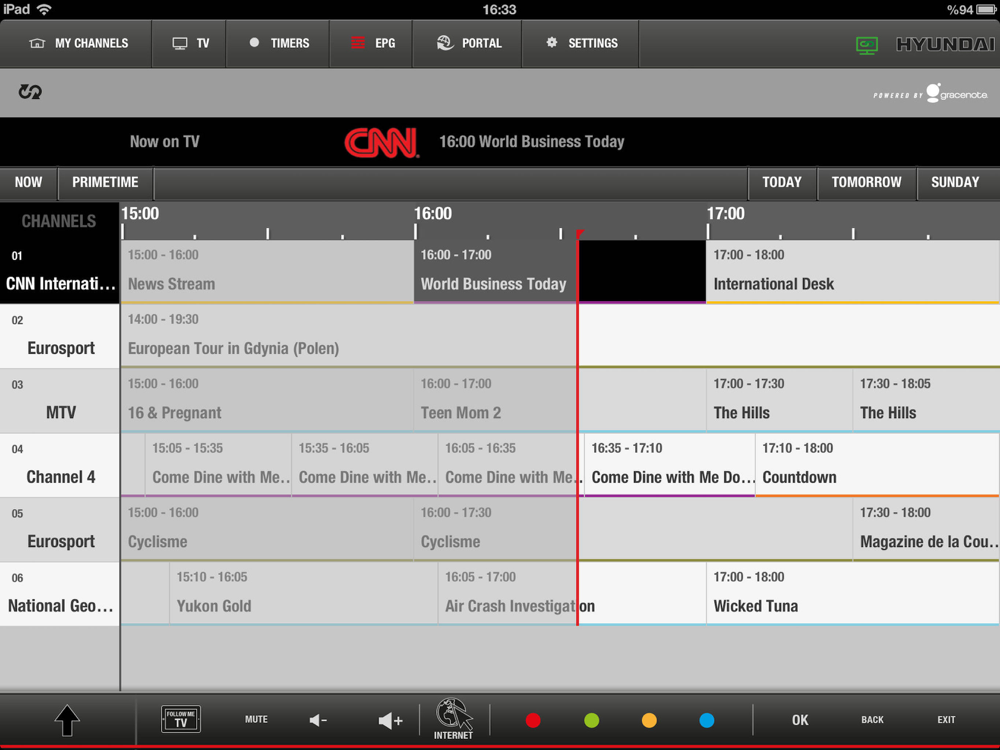Image resolution: width=1000 pixels, height=750 pixels.
Task: Open the Countdown programme
Action: tap(878, 465)
